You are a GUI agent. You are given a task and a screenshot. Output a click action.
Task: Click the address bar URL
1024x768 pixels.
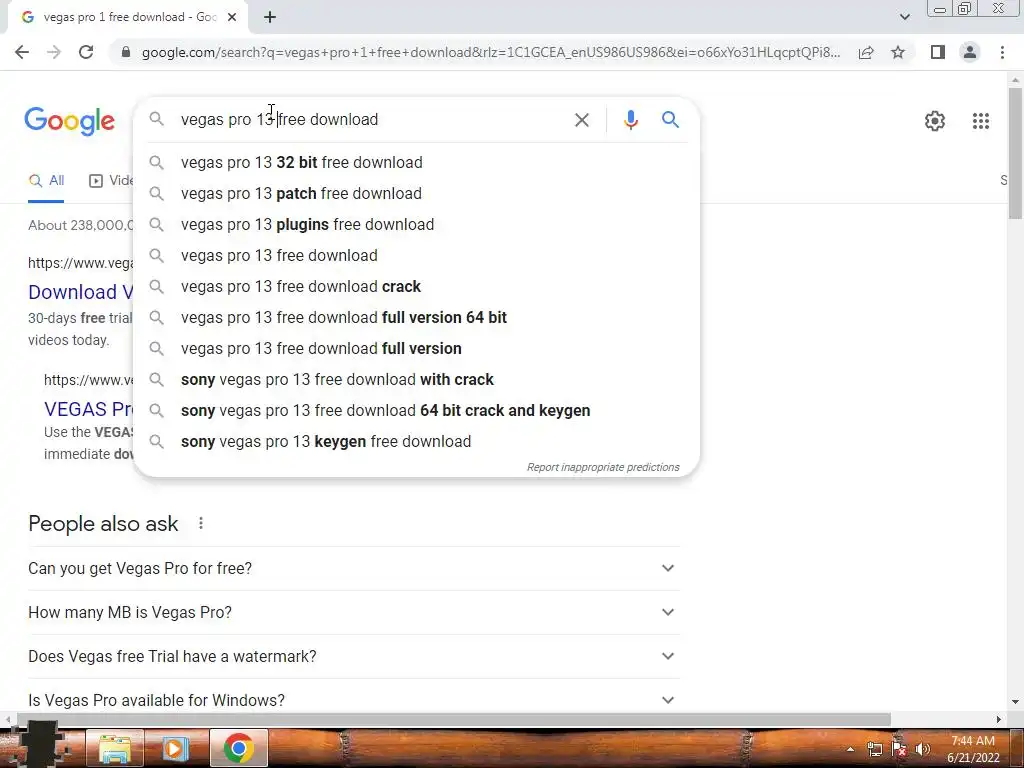click(x=490, y=52)
